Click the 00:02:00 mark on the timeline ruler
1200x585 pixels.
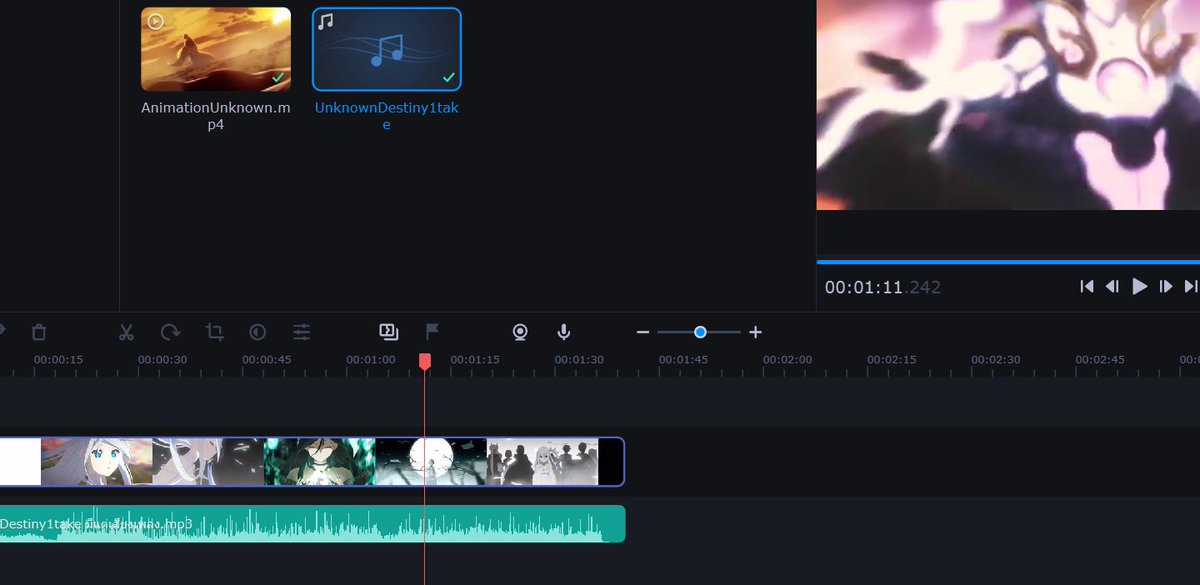tap(787, 360)
